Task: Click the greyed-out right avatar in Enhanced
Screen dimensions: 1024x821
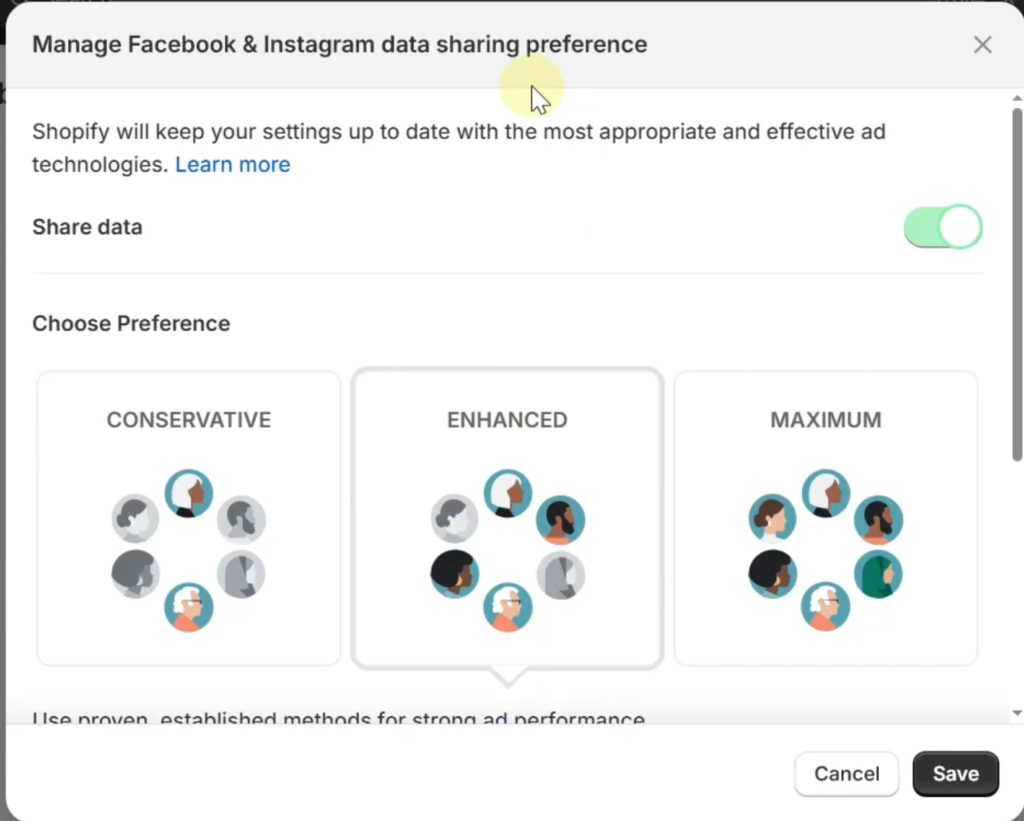Action: pyautogui.click(x=560, y=575)
